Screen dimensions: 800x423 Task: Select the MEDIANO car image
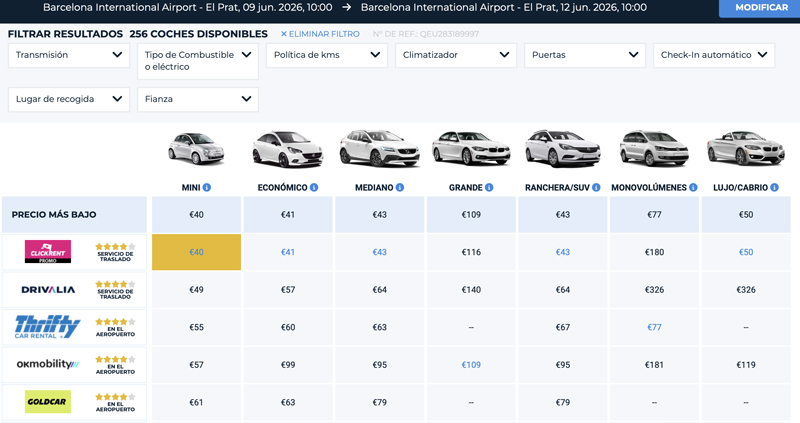click(380, 148)
